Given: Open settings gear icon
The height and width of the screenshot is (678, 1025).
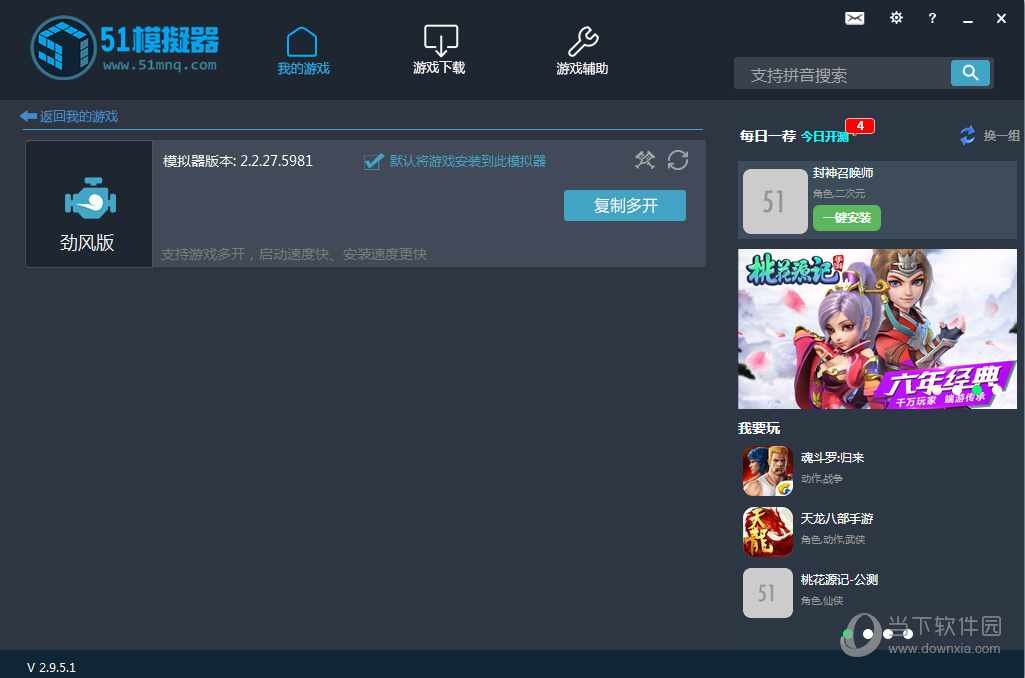Looking at the screenshot, I should point(896,18).
